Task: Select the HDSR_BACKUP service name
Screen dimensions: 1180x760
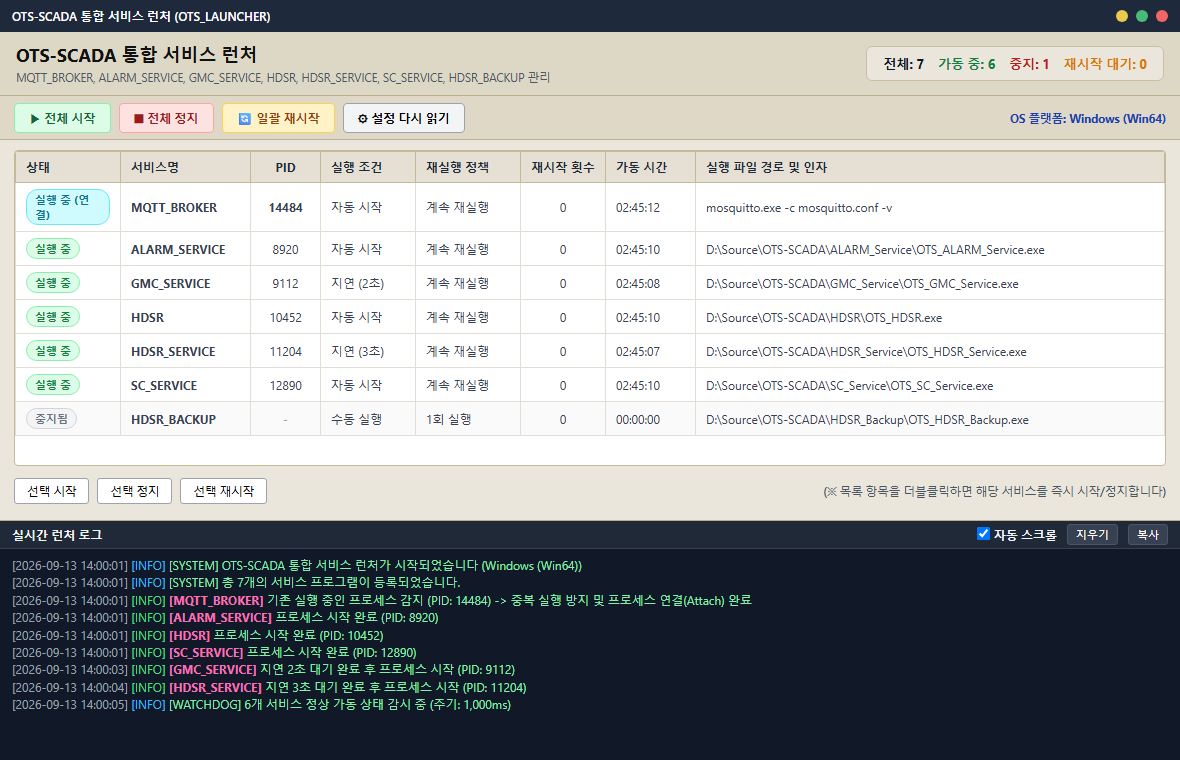Action: pos(173,419)
